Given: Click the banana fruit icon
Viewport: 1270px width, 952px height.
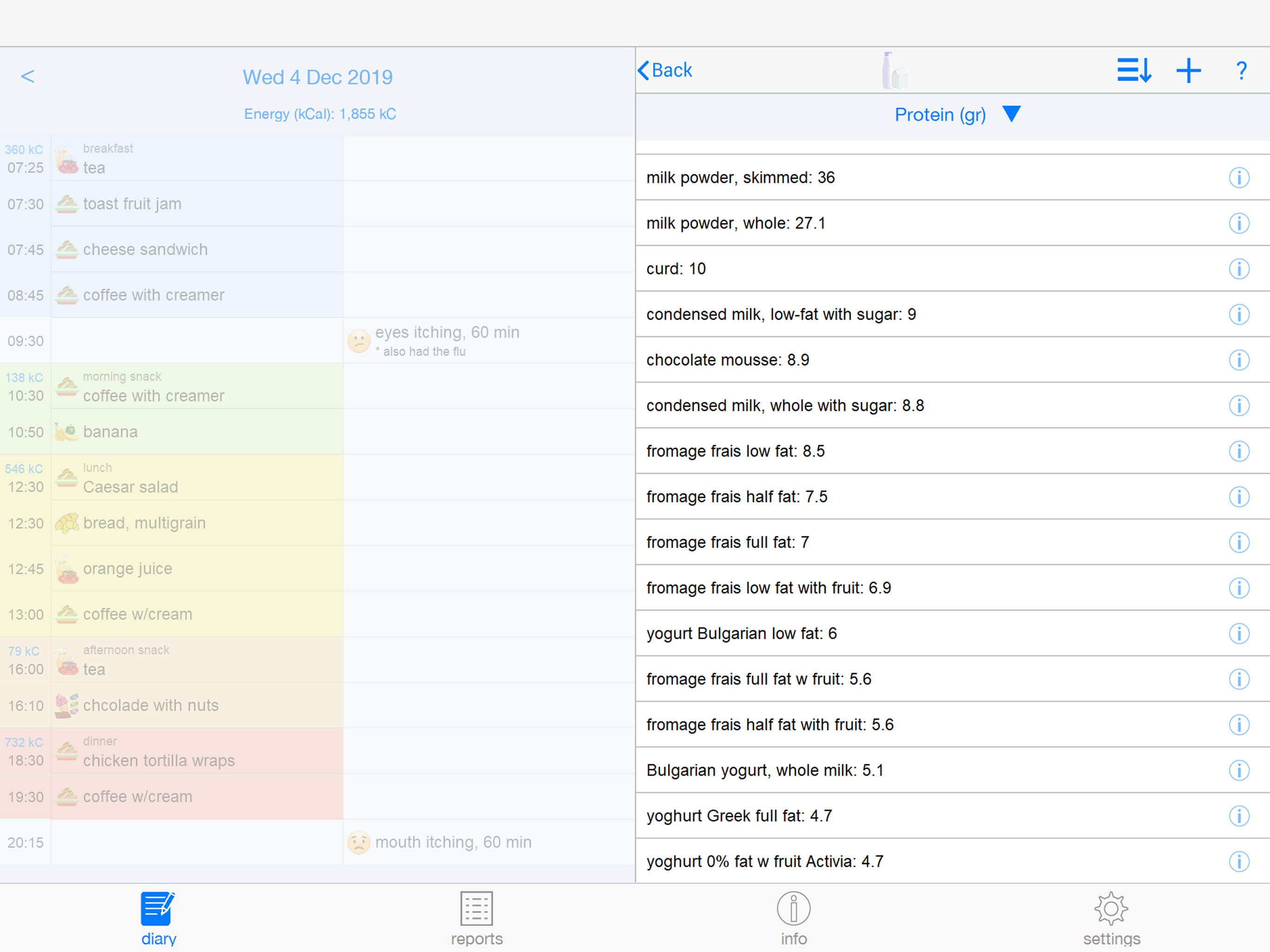Looking at the screenshot, I should pyautogui.click(x=66, y=432).
